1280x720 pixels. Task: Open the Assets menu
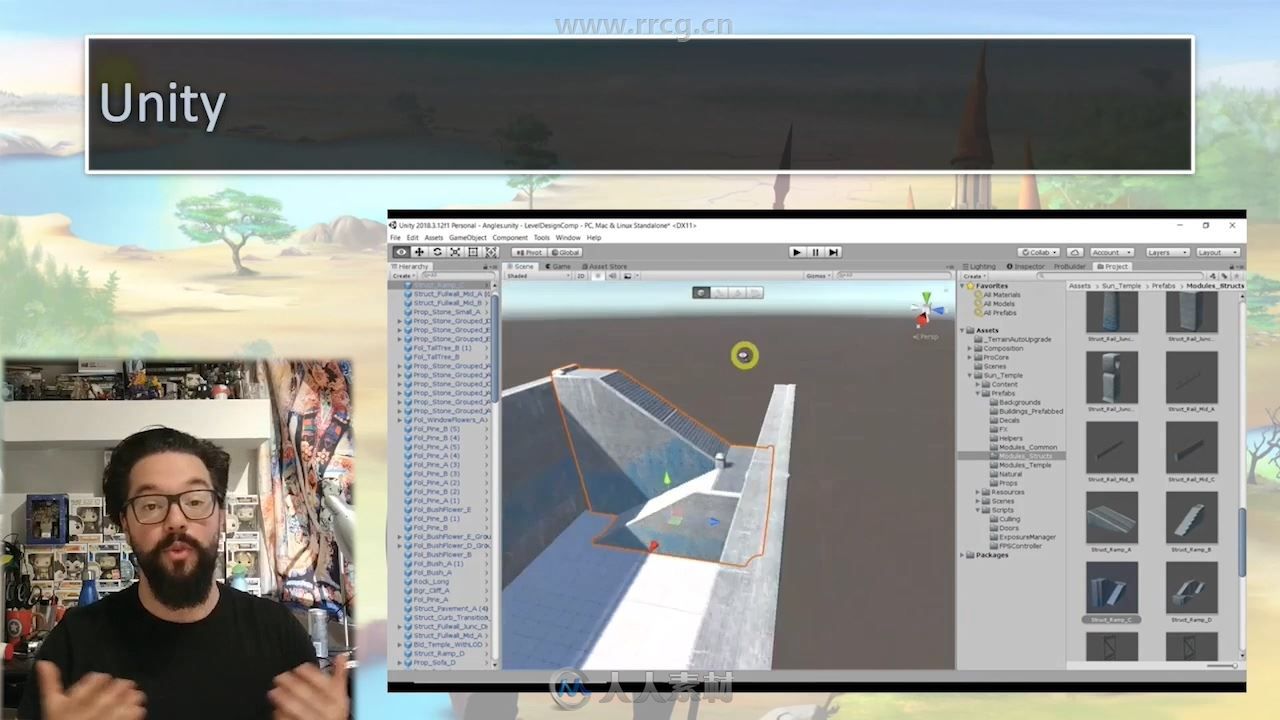point(433,238)
